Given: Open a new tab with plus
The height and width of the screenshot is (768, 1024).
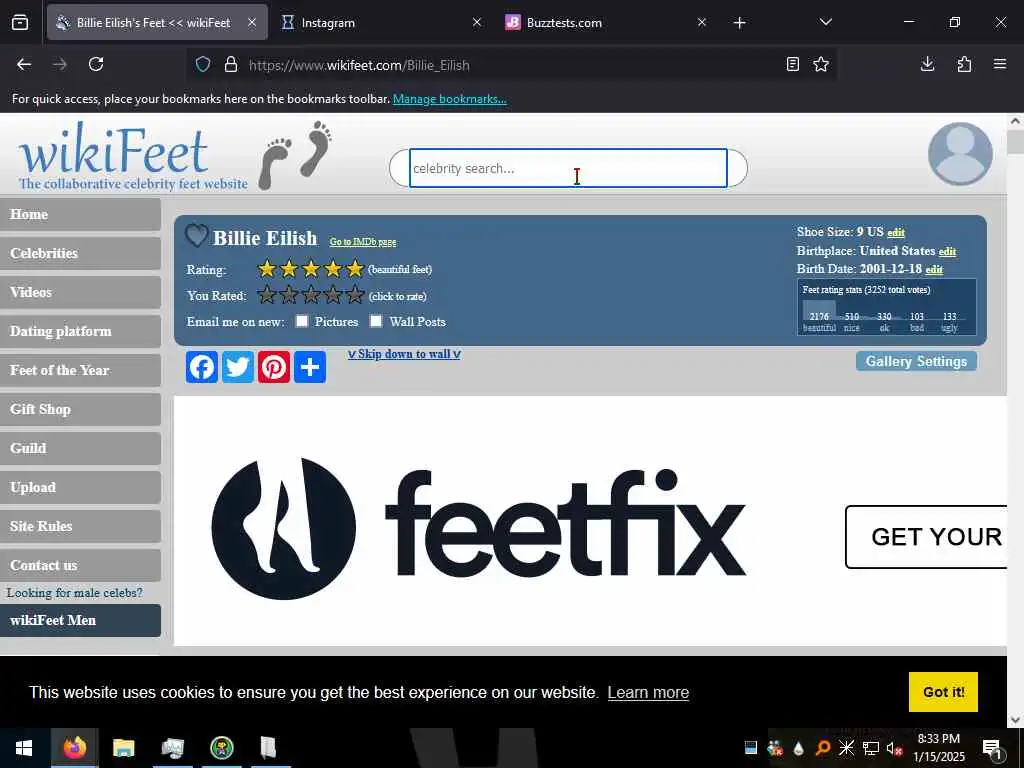Looking at the screenshot, I should coord(739,23).
